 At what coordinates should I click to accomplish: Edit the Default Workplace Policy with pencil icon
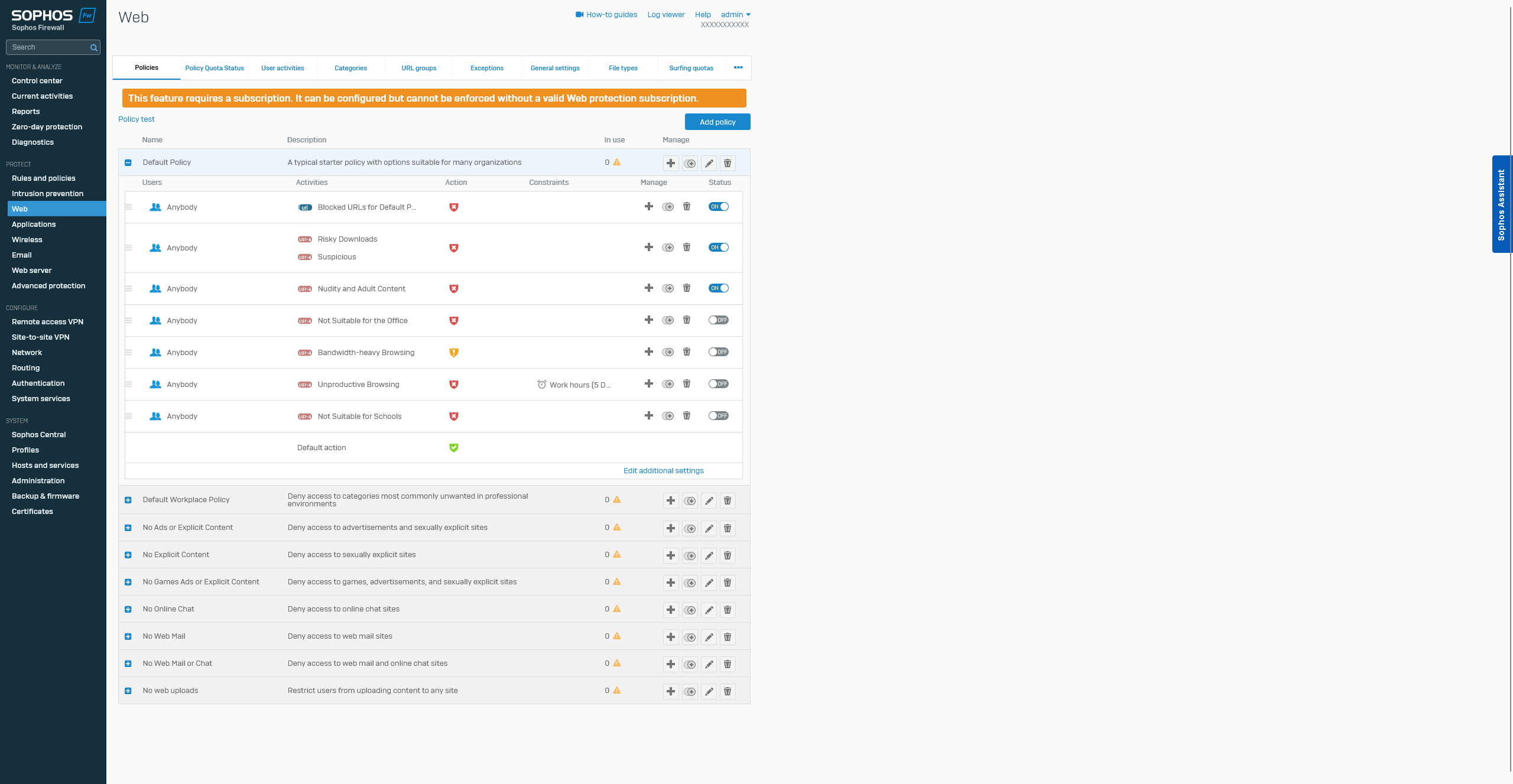tap(709, 501)
